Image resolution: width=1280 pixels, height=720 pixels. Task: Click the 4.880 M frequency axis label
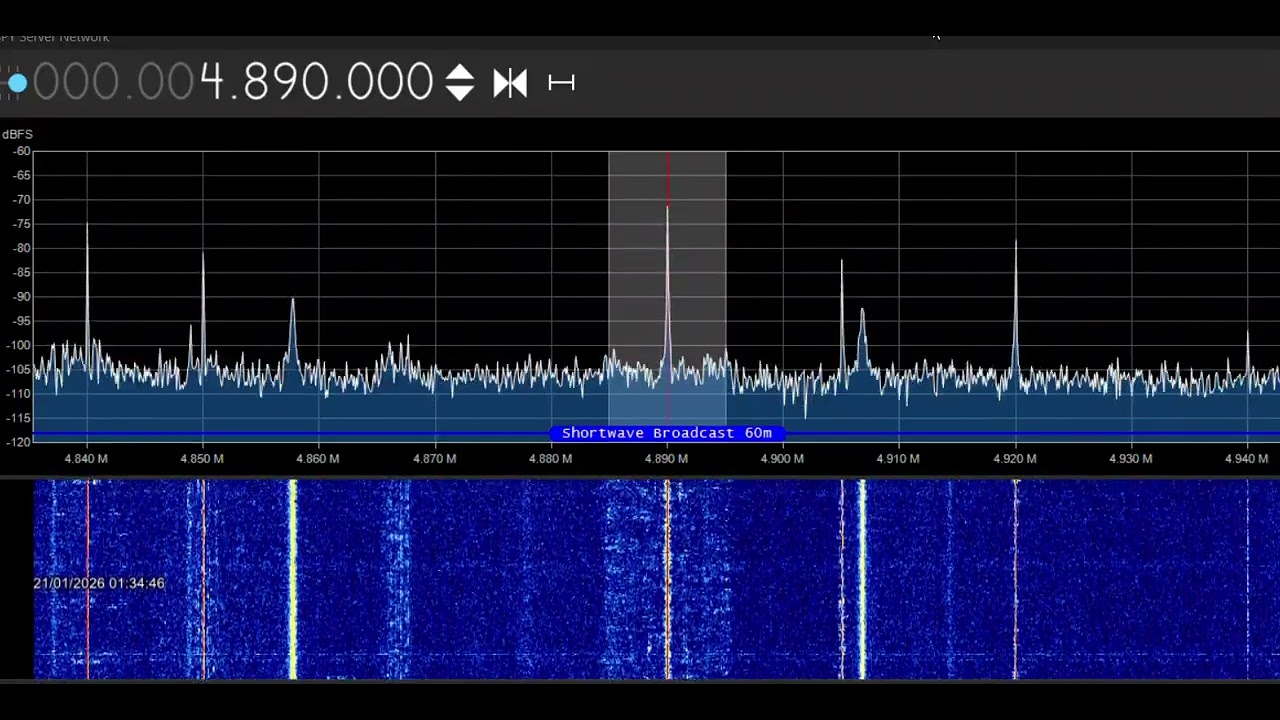[x=550, y=459]
